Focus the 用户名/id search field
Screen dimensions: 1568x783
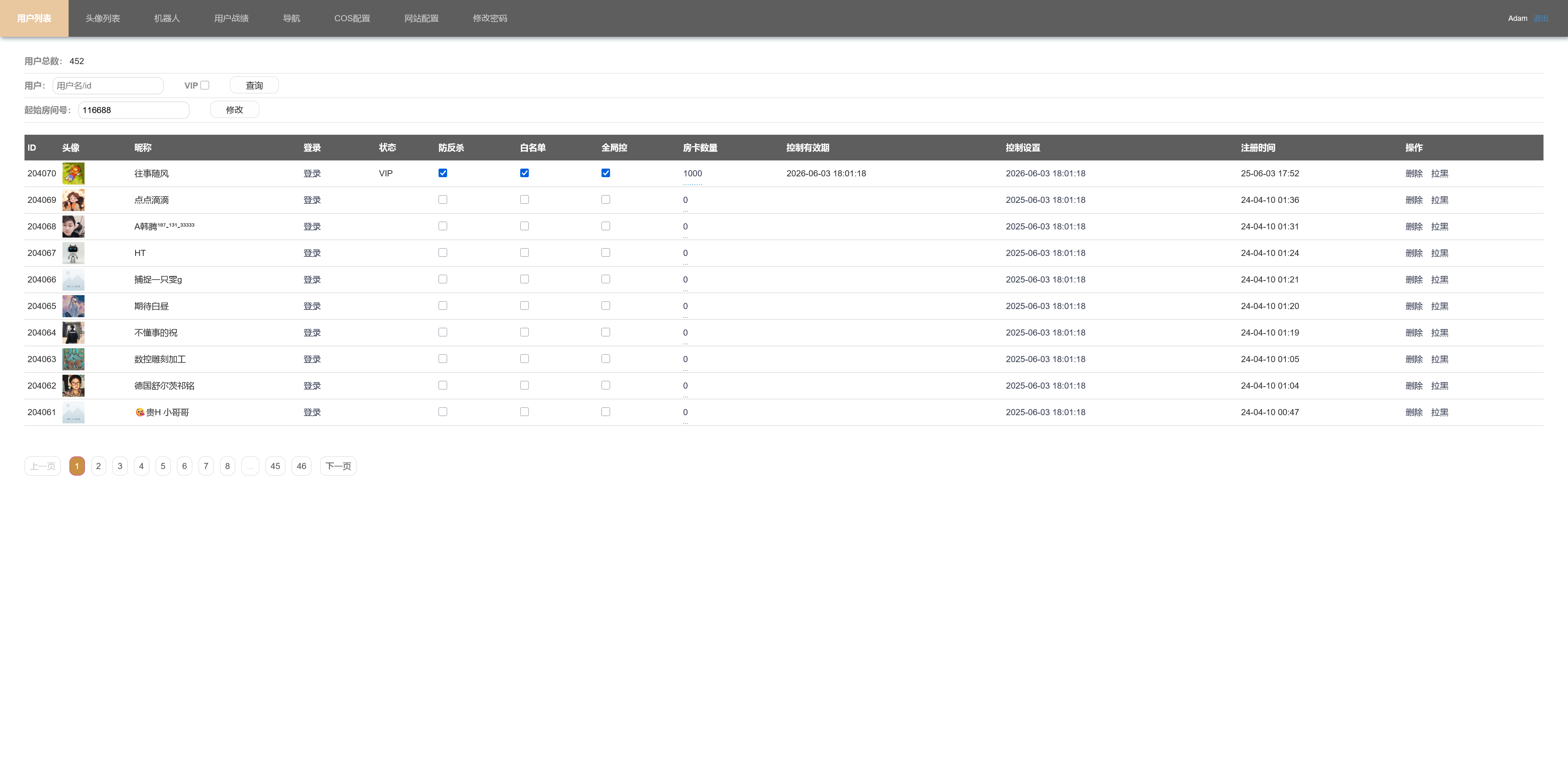click(x=108, y=86)
